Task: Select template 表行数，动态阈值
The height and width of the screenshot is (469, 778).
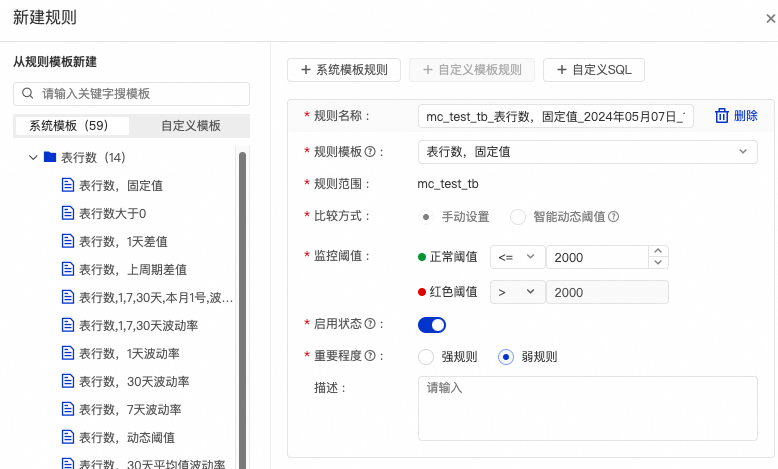Action: [127, 438]
